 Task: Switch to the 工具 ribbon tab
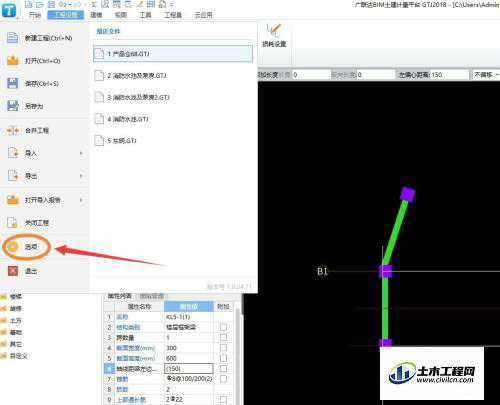[145, 15]
